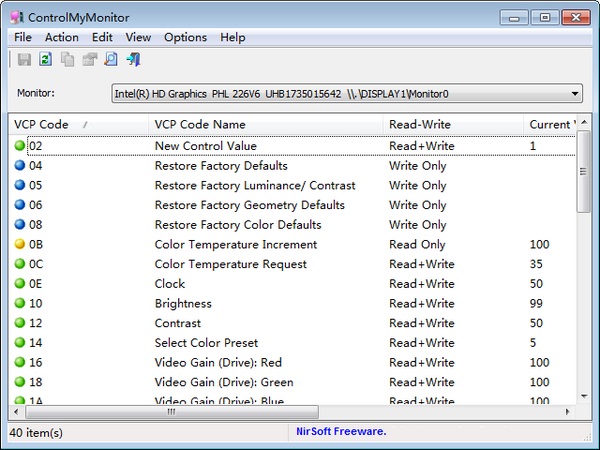The width and height of the screenshot is (600, 450).
Task: Click the Exit toolbar icon
Action: (133, 60)
